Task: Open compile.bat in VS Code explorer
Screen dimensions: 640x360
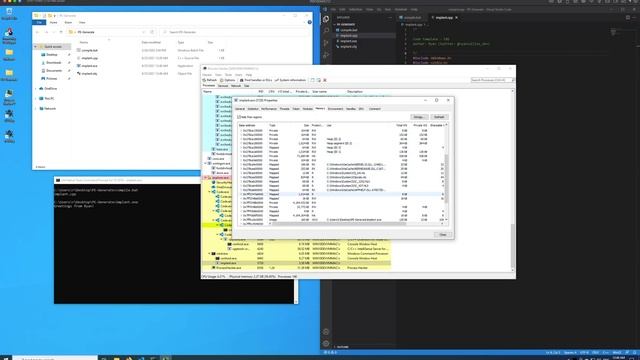Action: (x=349, y=30)
